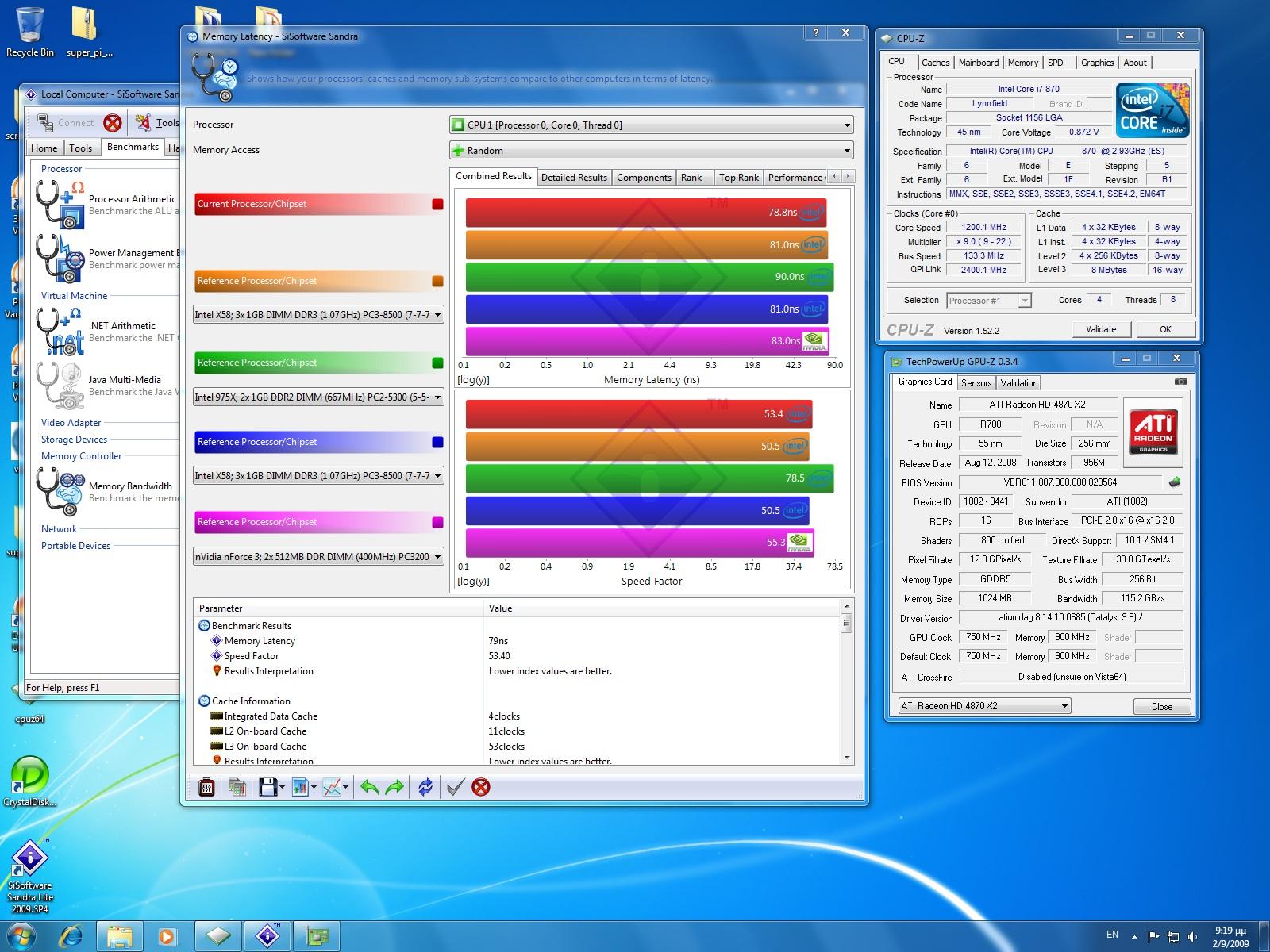The height and width of the screenshot is (952, 1270).
Task: Open the Caches tab in CPU-Z
Action: (x=935, y=63)
